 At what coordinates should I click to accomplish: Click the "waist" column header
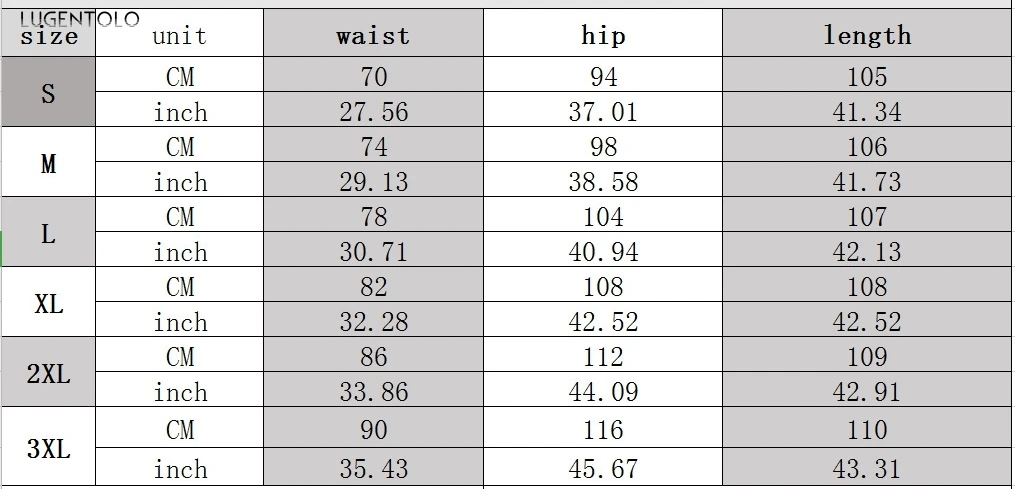373,36
